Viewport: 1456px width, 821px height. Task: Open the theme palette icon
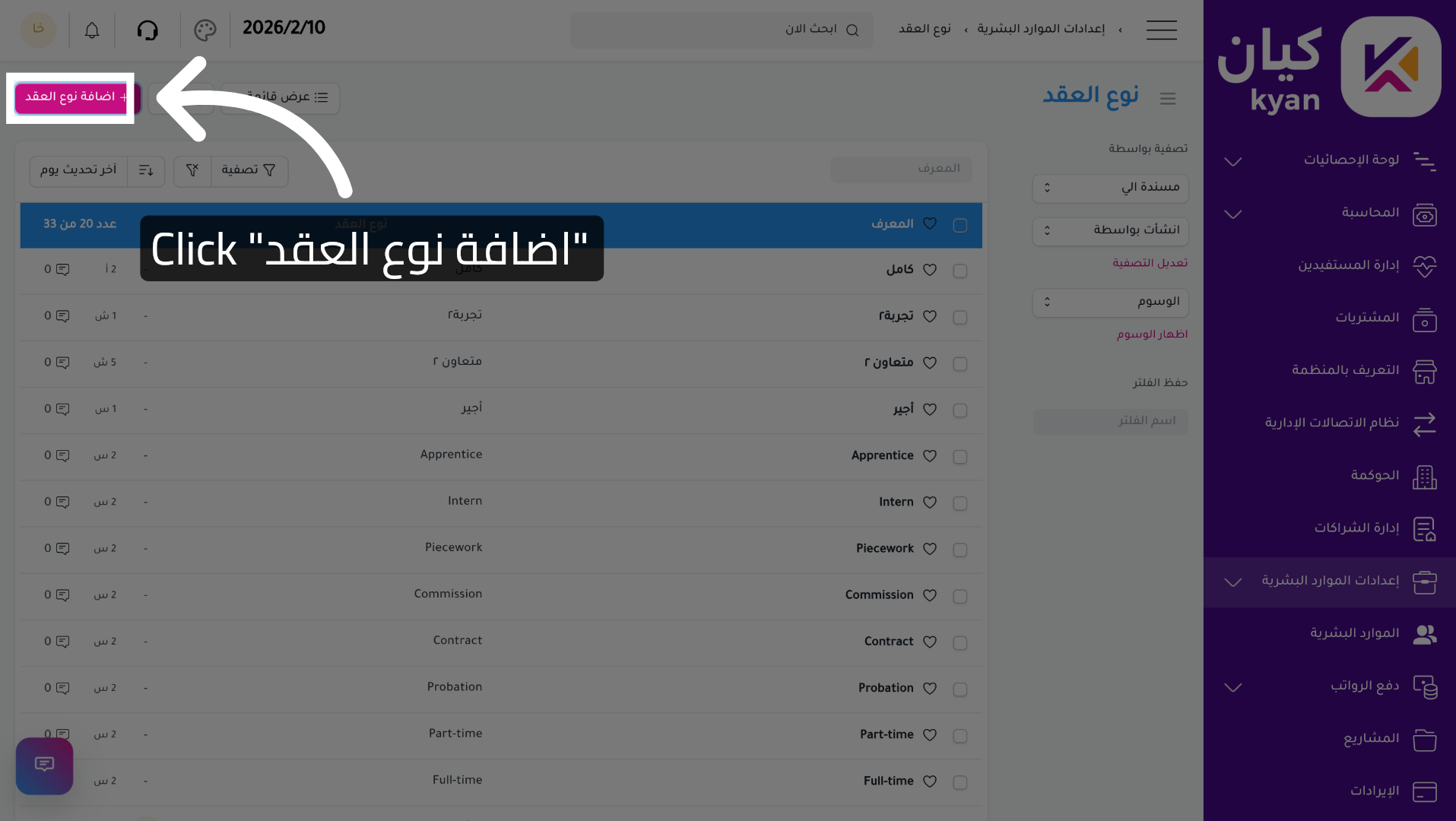click(x=204, y=30)
